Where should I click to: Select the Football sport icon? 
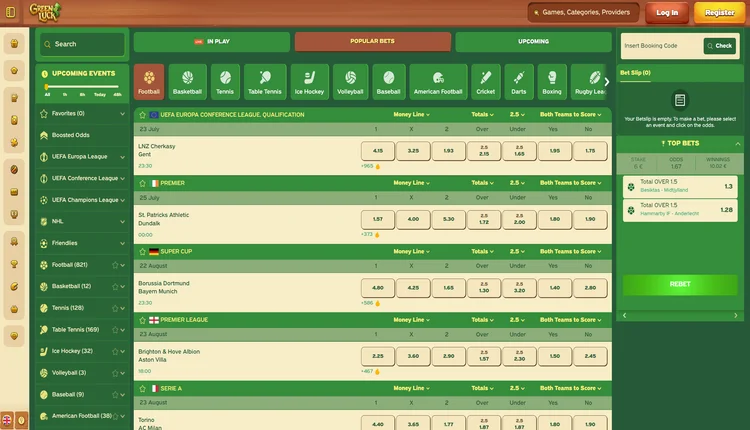[x=149, y=82]
